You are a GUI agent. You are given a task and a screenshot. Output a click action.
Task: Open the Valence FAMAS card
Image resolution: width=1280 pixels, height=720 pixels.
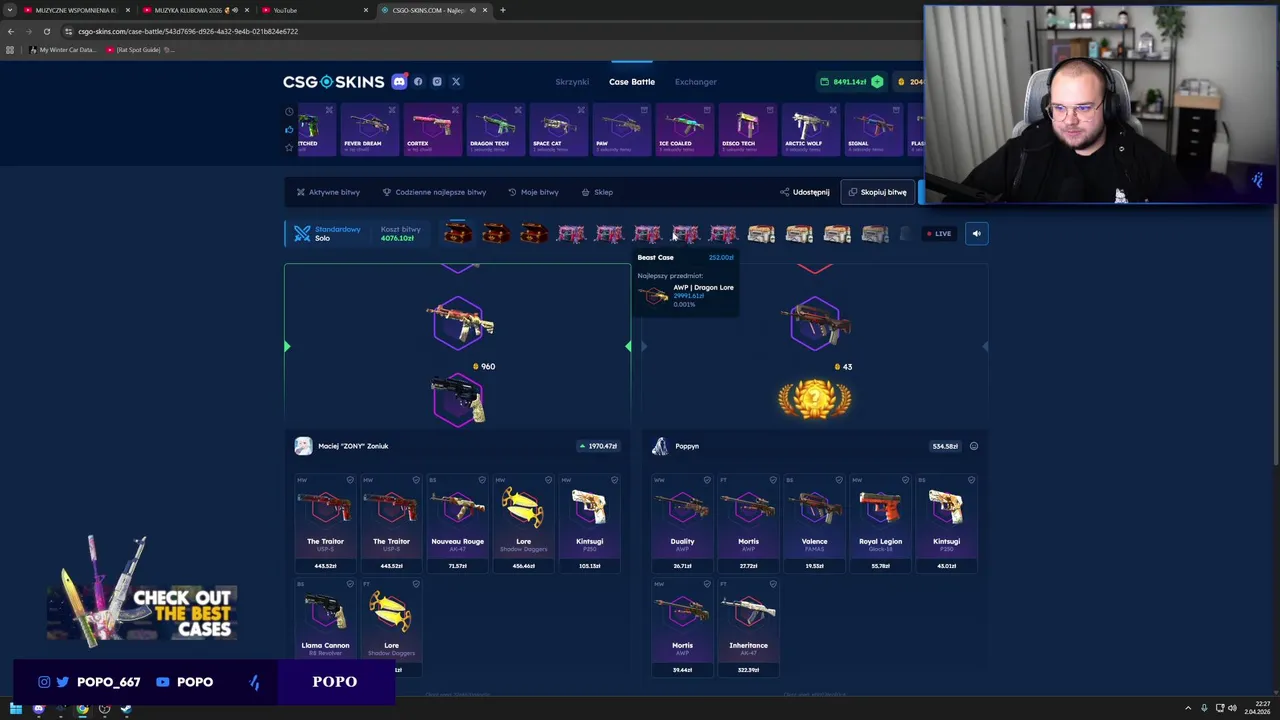click(x=814, y=523)
